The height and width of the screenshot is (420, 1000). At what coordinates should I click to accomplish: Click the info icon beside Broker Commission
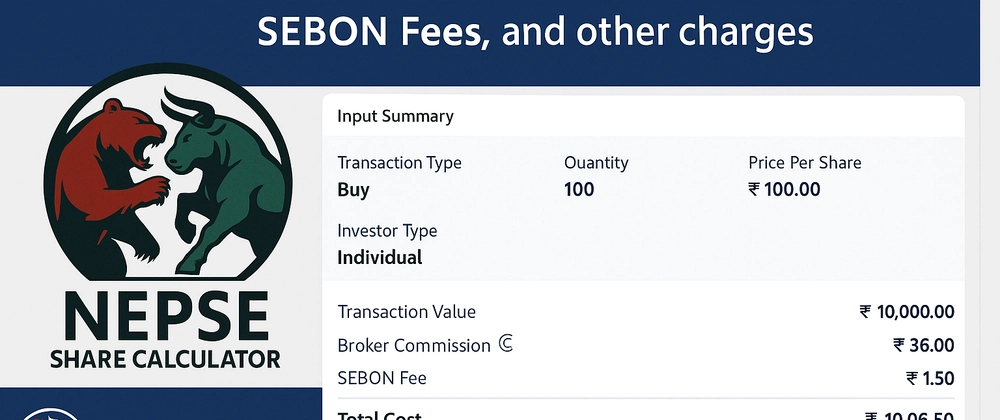coord(505,345)
